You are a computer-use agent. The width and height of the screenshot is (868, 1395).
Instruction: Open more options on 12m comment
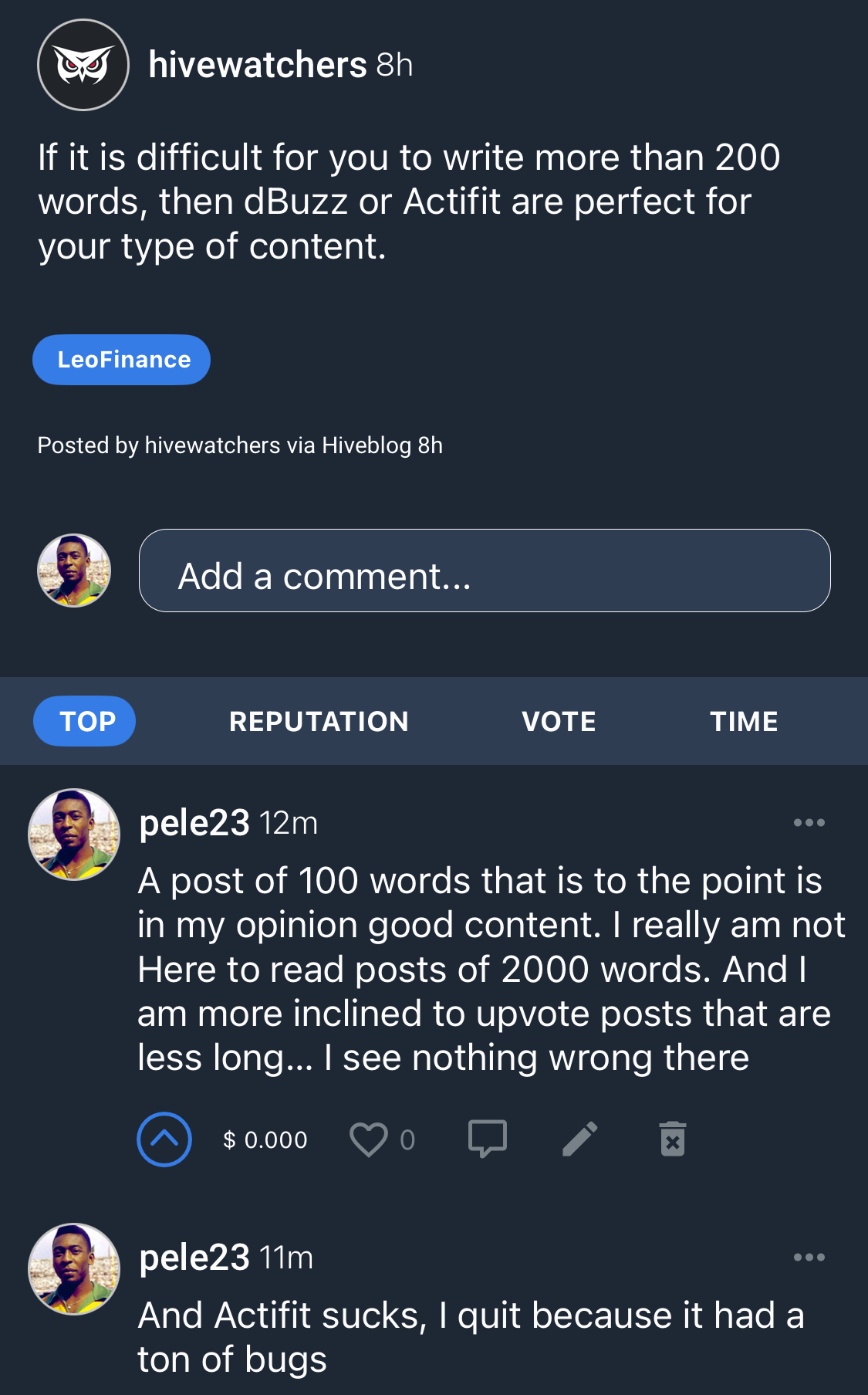coord(809,823)
